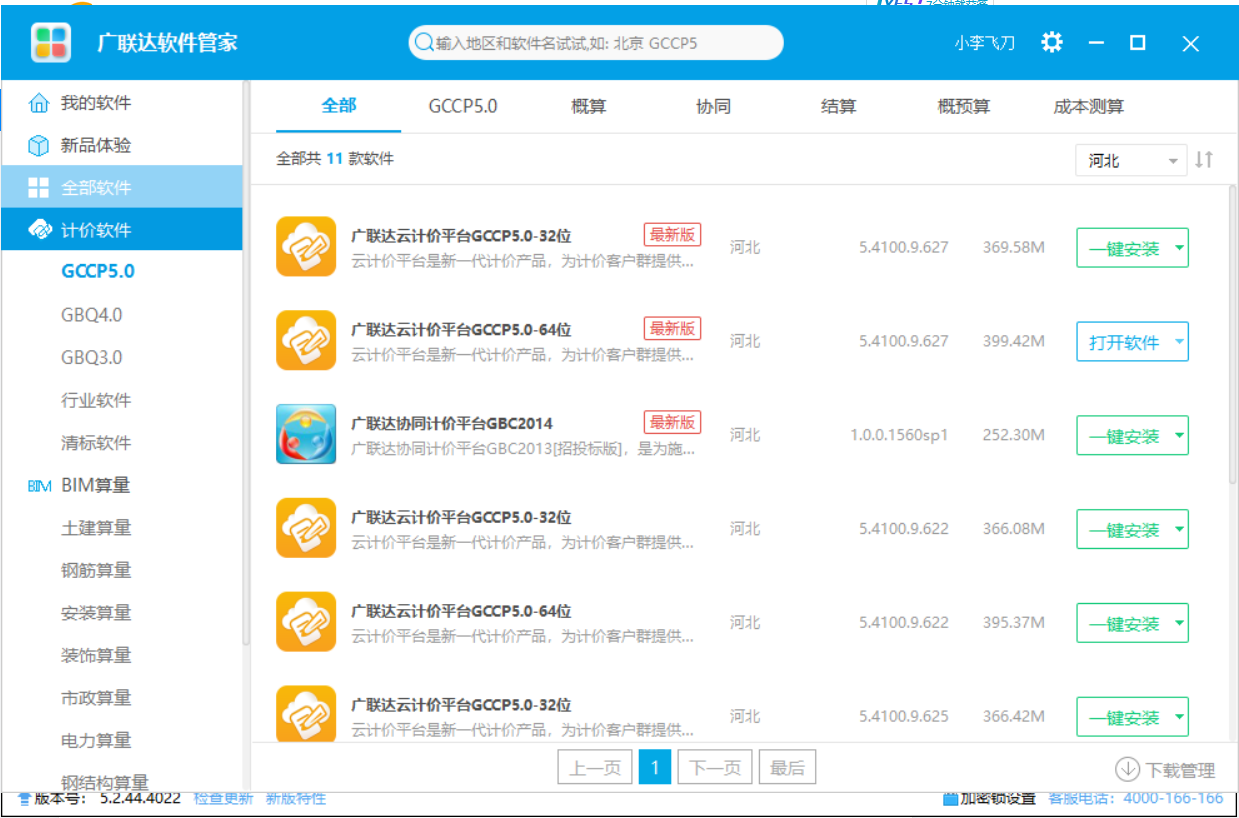Click the sort order arrows icon
Viewport: 1239px width, 818px height.
click(1204, 159)
